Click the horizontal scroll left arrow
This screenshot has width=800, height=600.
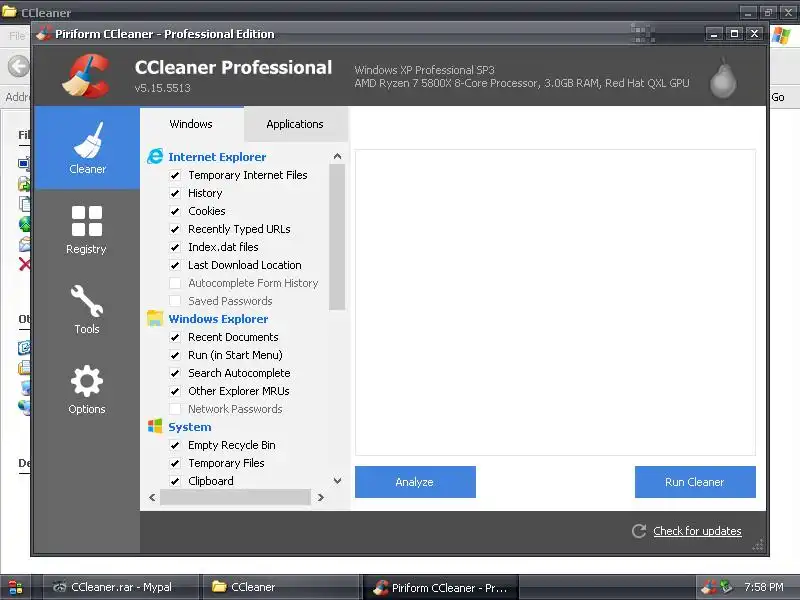(x=152, y=497)
